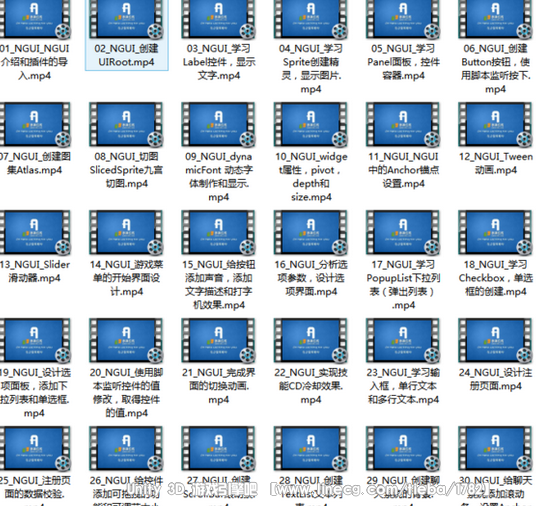
Task: Select the 23_NGUI 学习输入框 video icon
Action: tap(403, 341)
